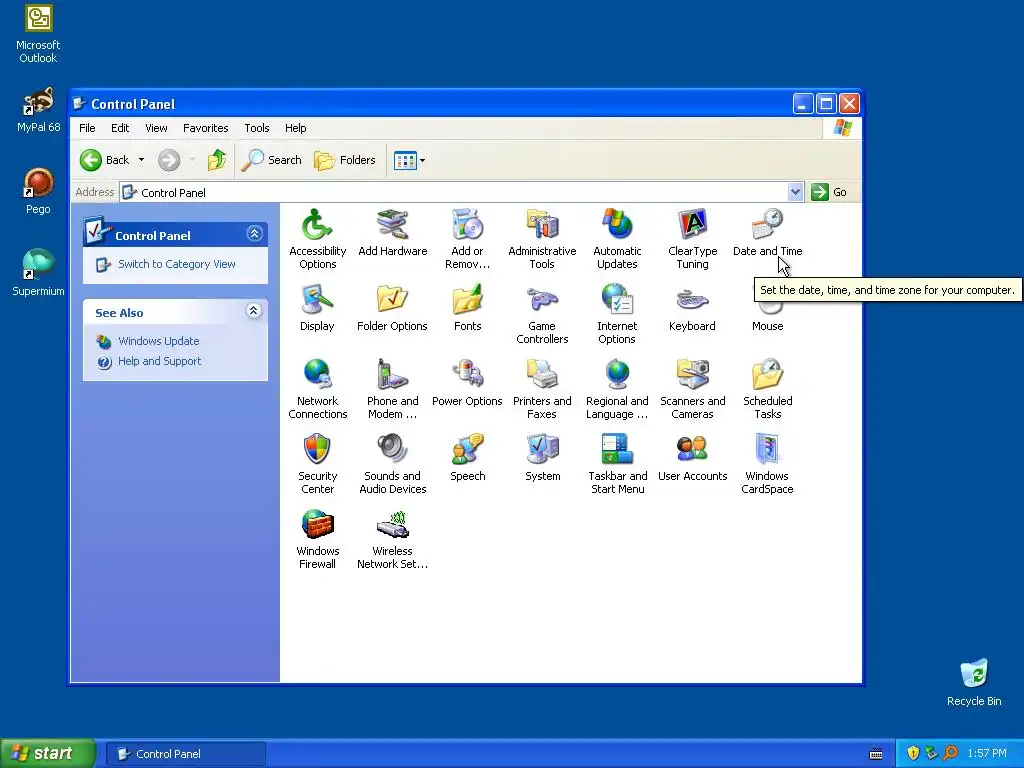
Task: Expand the Back button history arrow
Action: click(x=141, y=160)
